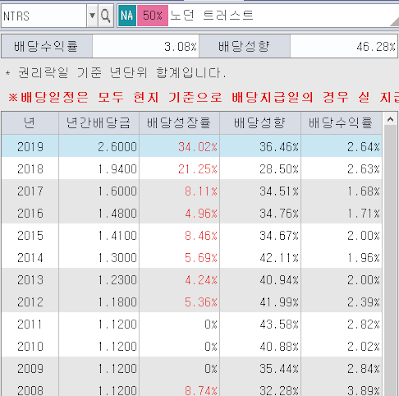Click the growth rate 8.46%
Image resolution: width=399 pixels, height=396 pixels.
[201, 236]
